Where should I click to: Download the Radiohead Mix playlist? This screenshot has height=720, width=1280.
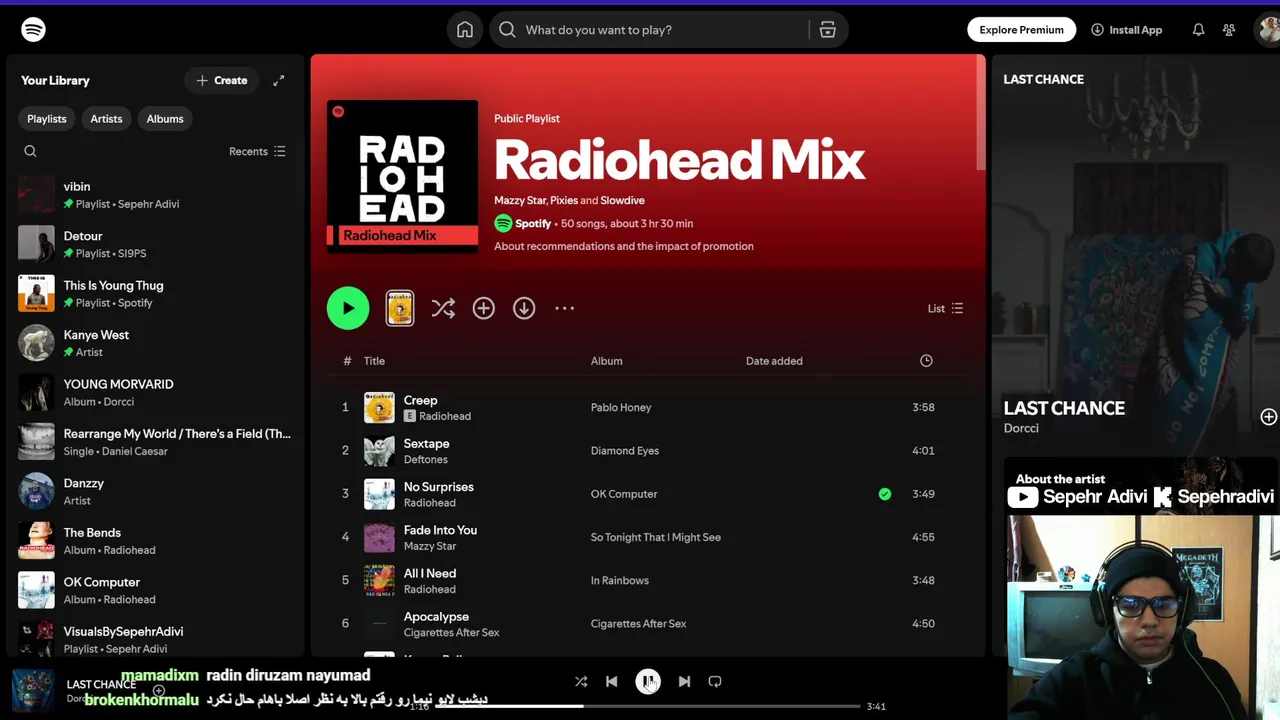coord(524,308)
